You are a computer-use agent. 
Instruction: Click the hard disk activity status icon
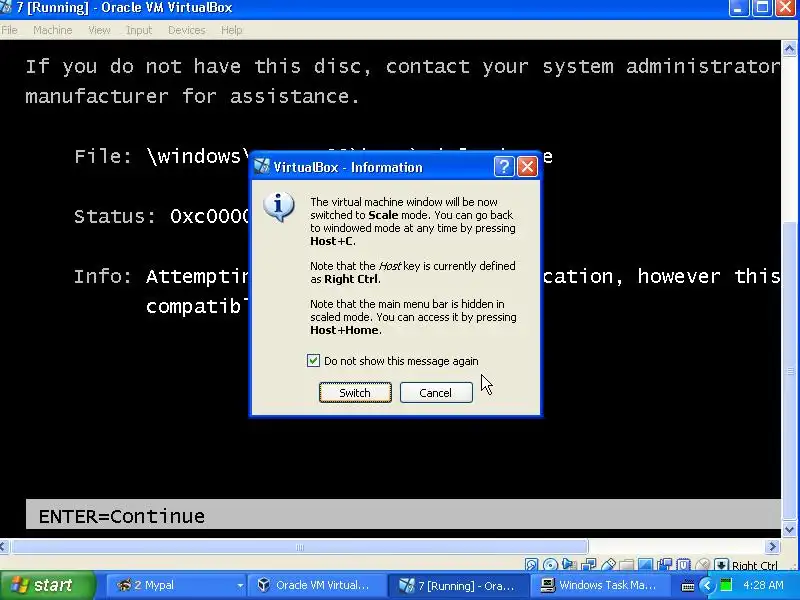coord(531,564)
